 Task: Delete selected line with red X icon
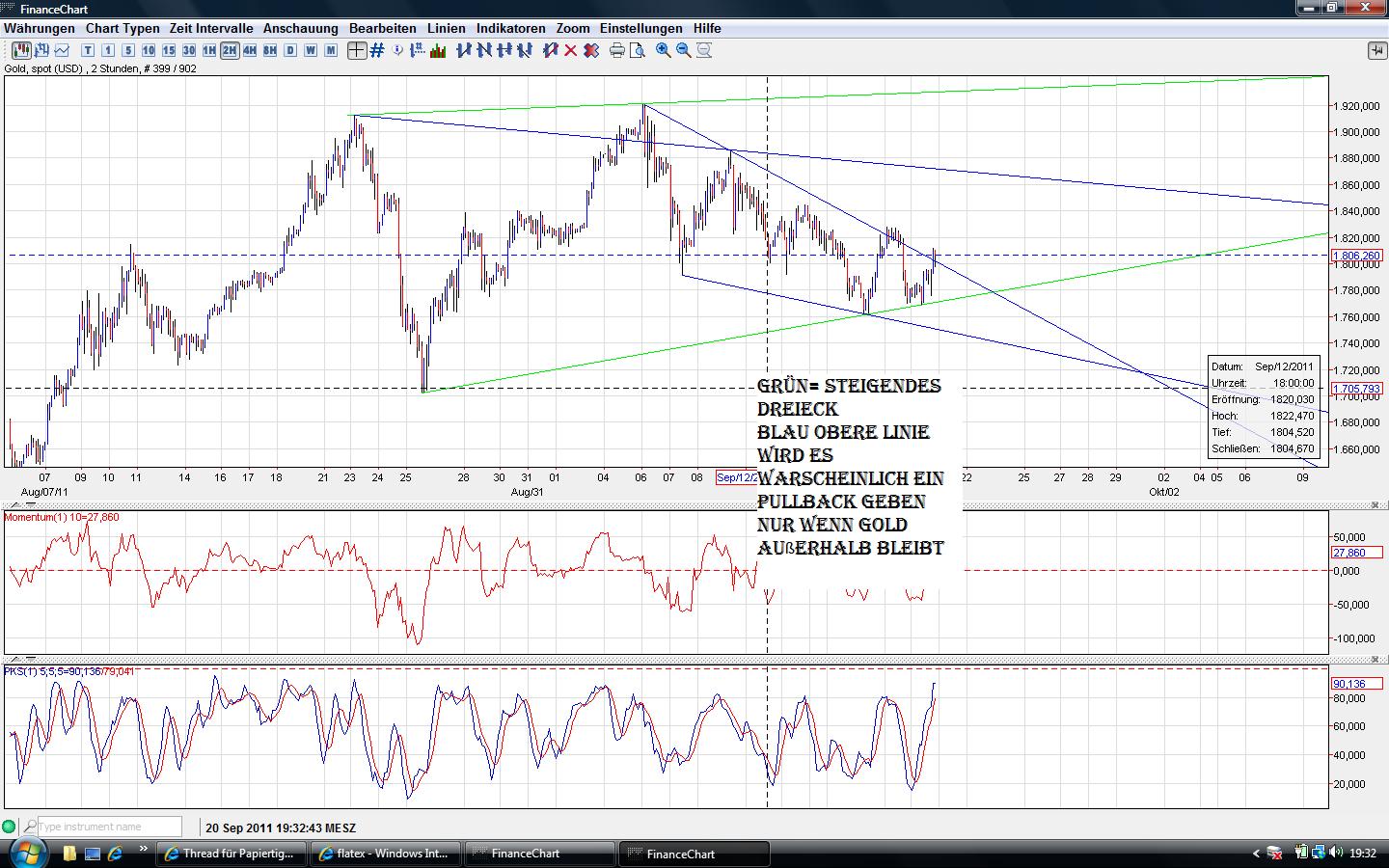pyautogui.click(x=570, y=50)
